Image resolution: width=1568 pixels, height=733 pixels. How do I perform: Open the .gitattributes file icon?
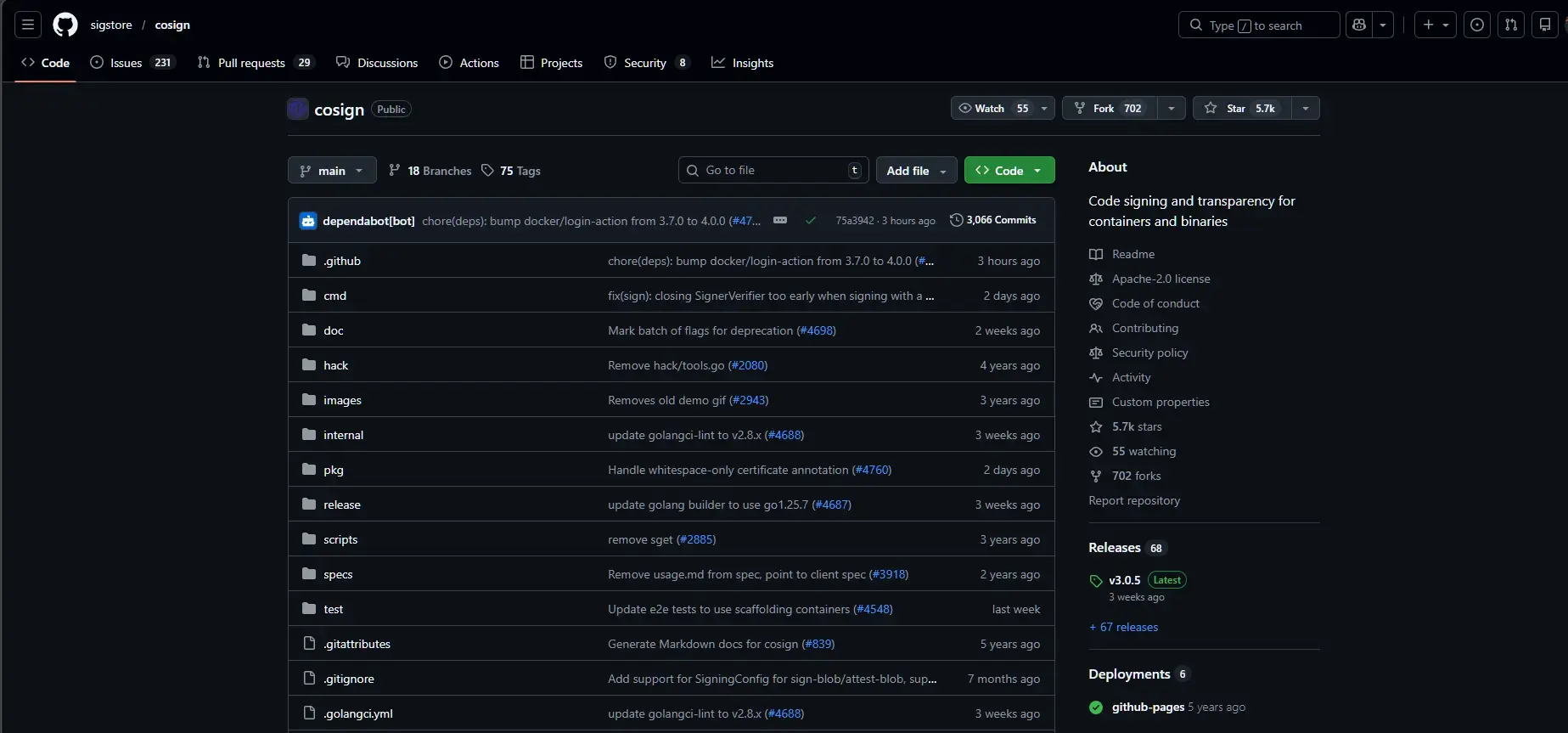click(309, 643)
